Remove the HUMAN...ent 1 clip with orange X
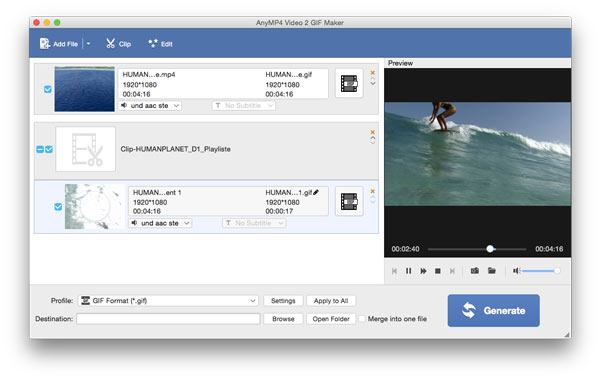The width and height of the screenshot is (600, 380). [372, 191]
